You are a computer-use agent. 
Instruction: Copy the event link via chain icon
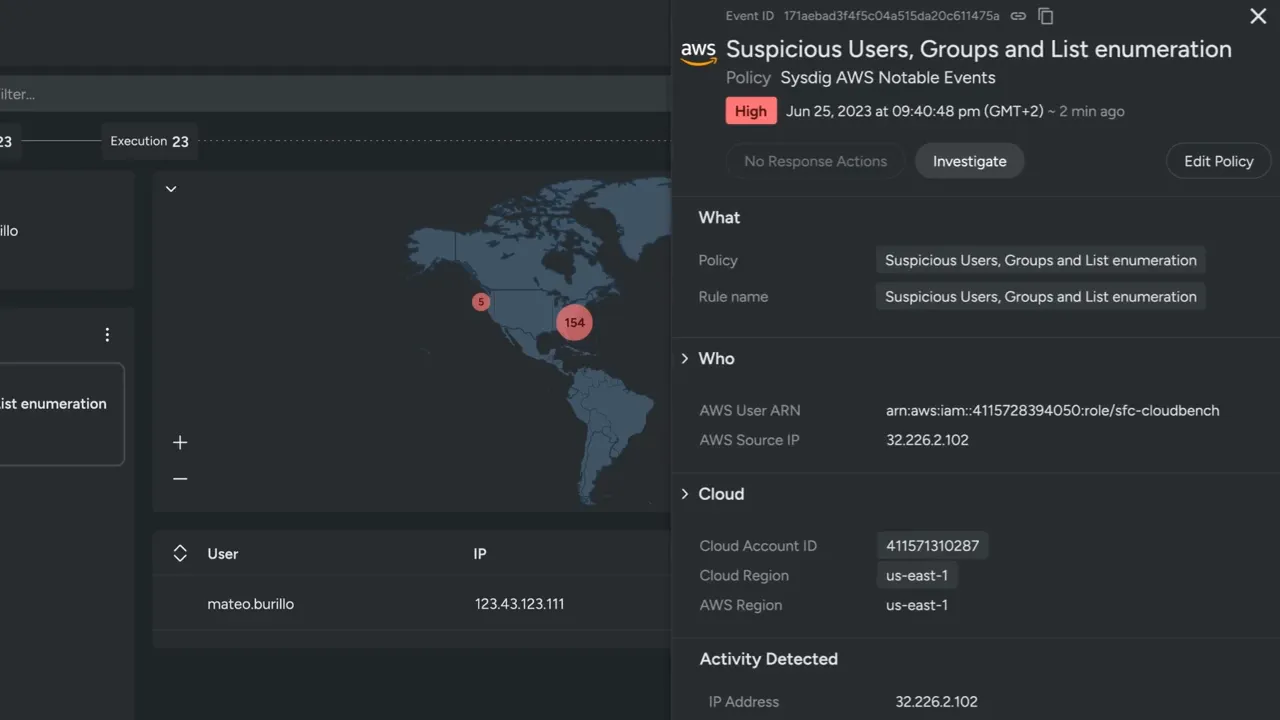point(1018,16)
